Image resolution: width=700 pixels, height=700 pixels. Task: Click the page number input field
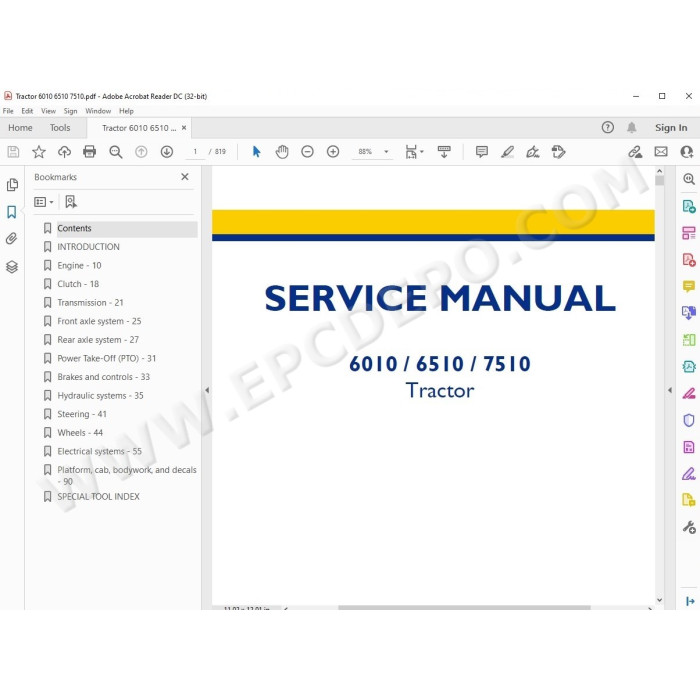(x=195, y=152)
